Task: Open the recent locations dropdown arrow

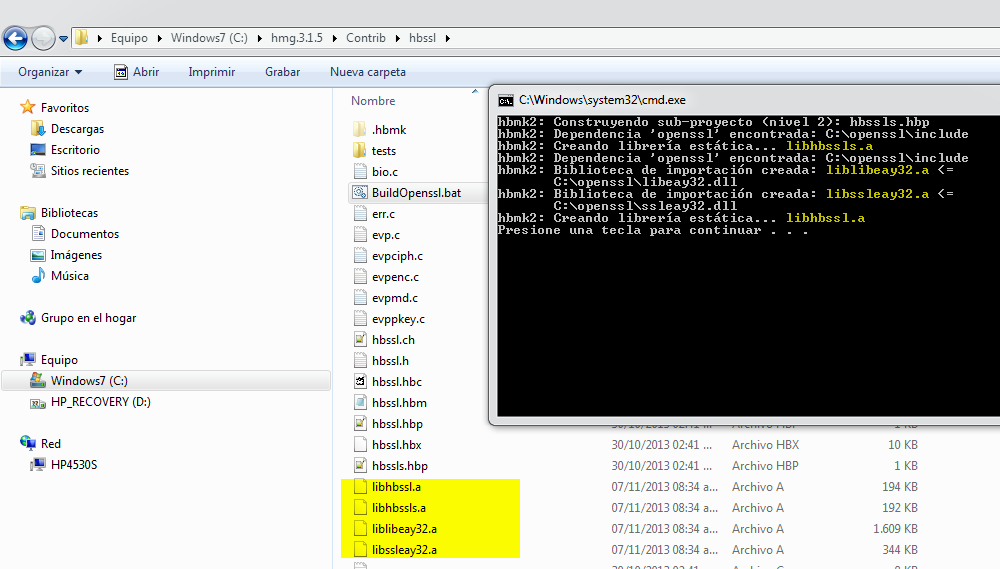Action: (x=64, y=39)
